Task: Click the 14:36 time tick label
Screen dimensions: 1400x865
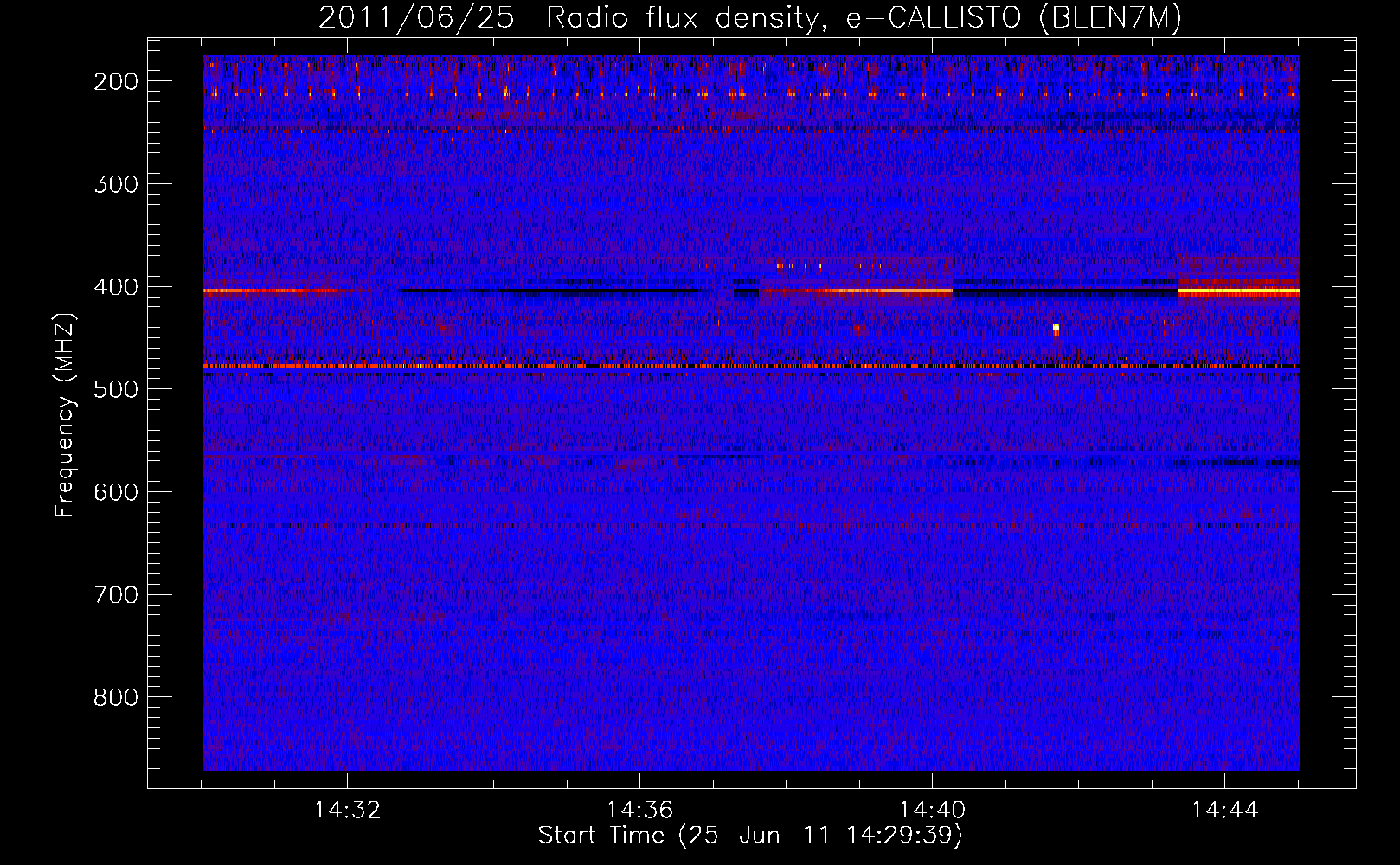Action: pos(639,811)
